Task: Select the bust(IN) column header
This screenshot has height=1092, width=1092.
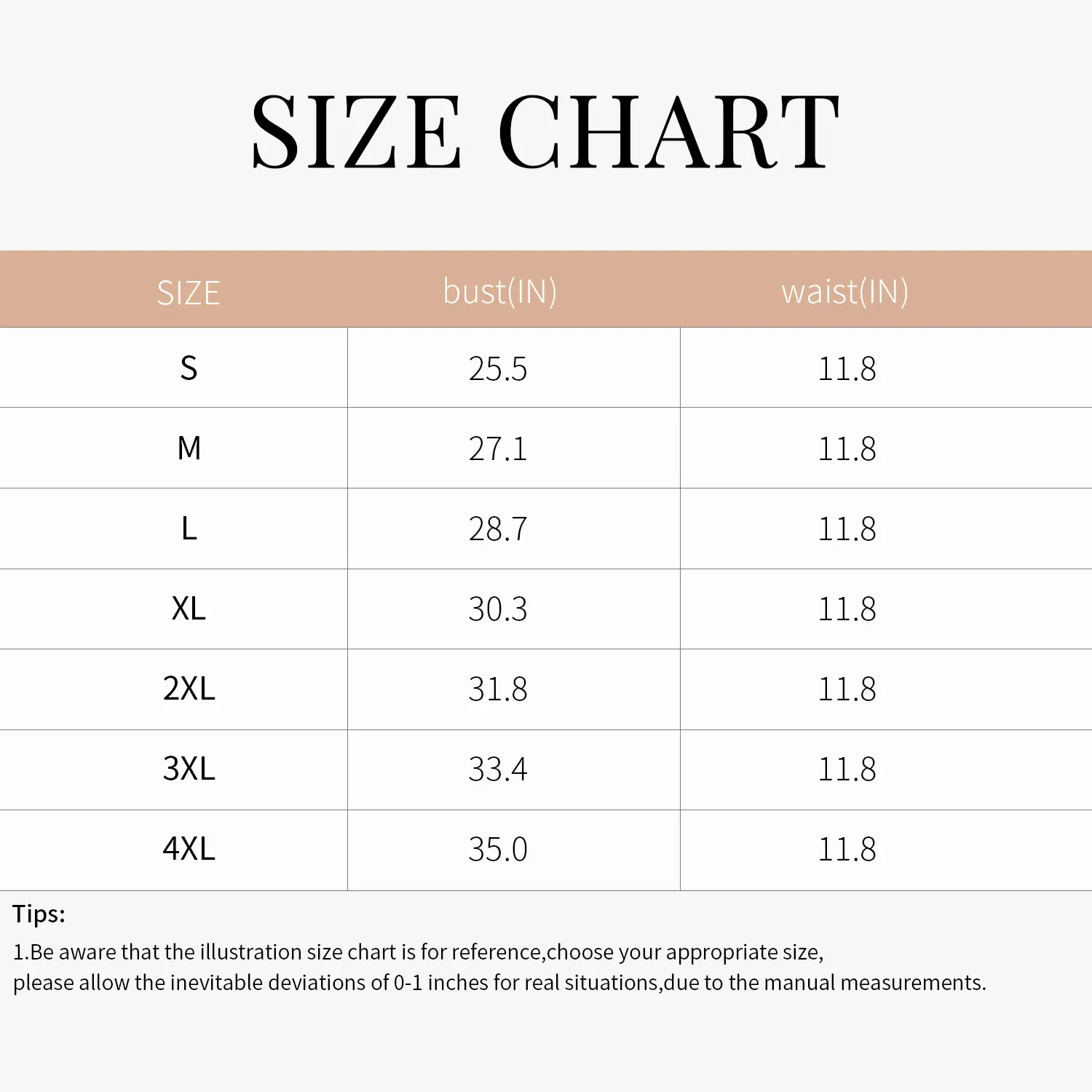Action: (500, 292)
